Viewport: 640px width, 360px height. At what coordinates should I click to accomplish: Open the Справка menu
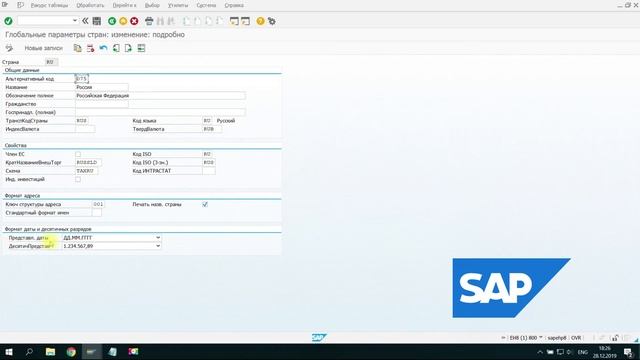[x=234, y=5]
